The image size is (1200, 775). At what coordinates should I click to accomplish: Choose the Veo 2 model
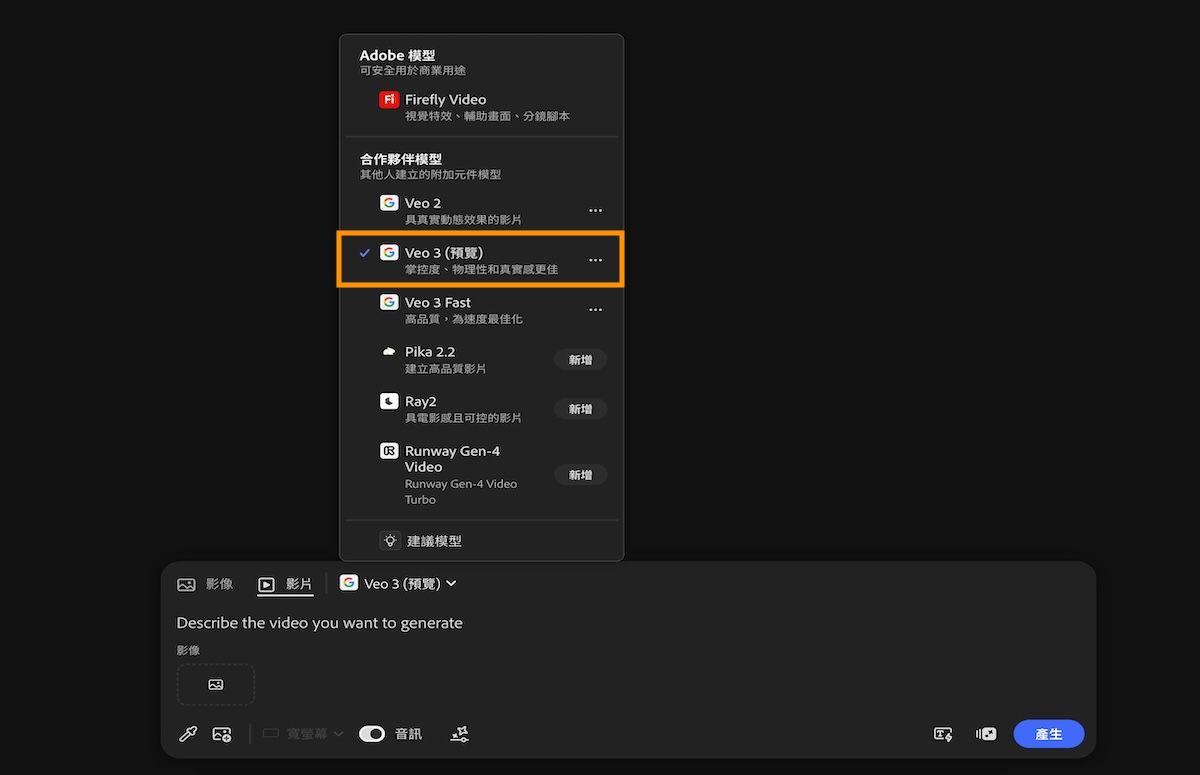(x=481, y=210)
